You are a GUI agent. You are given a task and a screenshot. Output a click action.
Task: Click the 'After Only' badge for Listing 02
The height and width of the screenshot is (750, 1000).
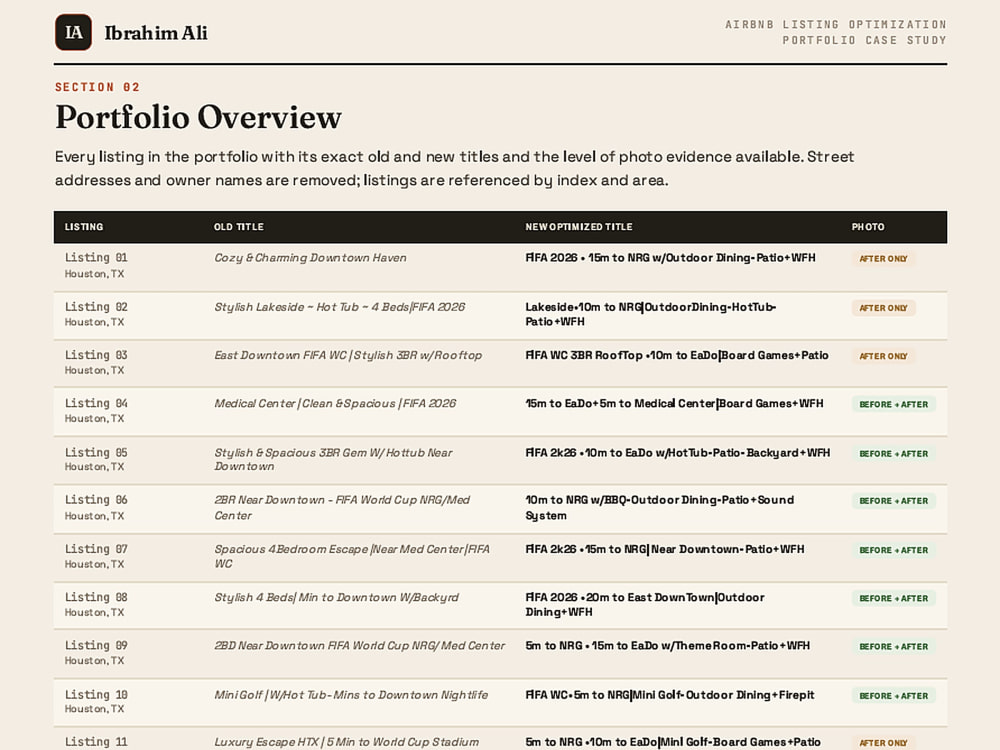click(x=883, y=307)
